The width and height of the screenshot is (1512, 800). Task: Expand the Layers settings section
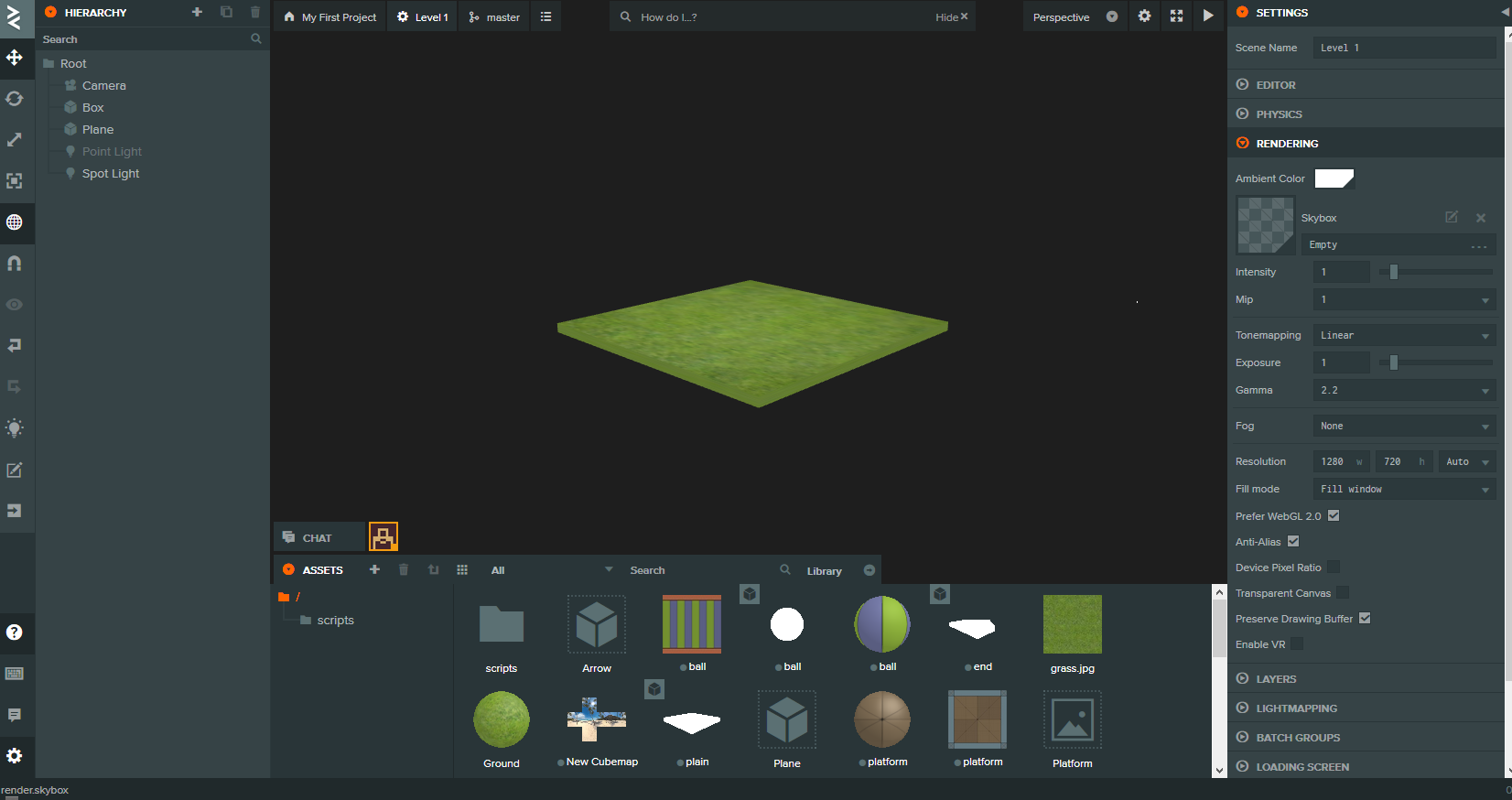[1364, 678]
